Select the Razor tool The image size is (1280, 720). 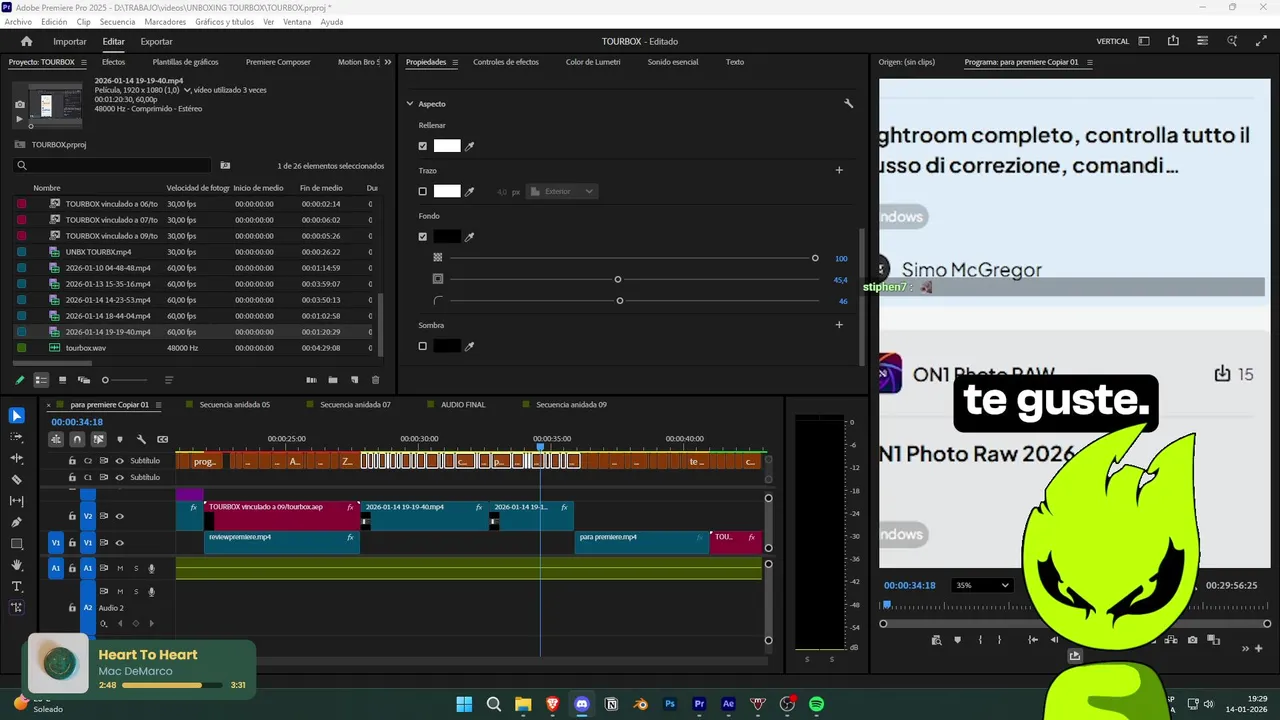pos(16,479)
